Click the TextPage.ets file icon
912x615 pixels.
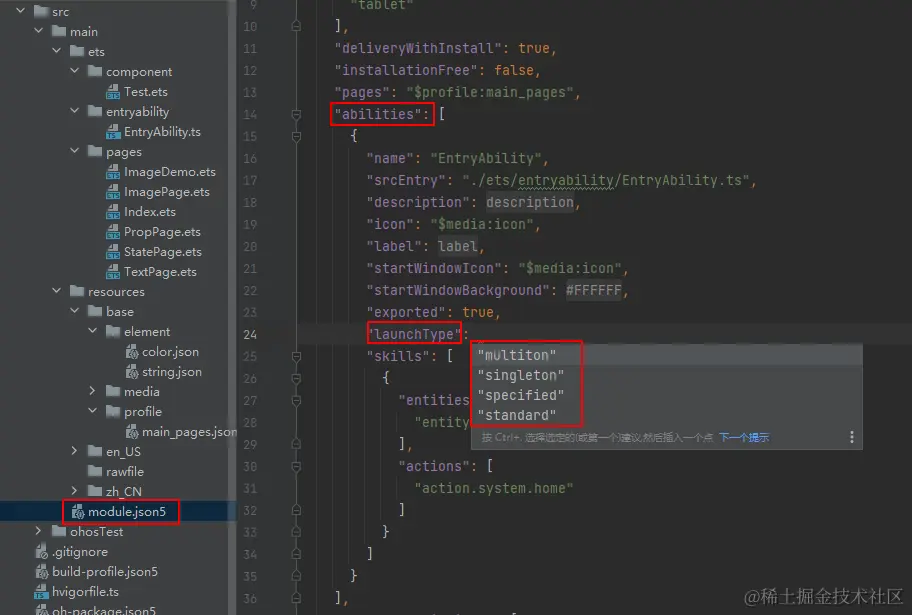113,272
